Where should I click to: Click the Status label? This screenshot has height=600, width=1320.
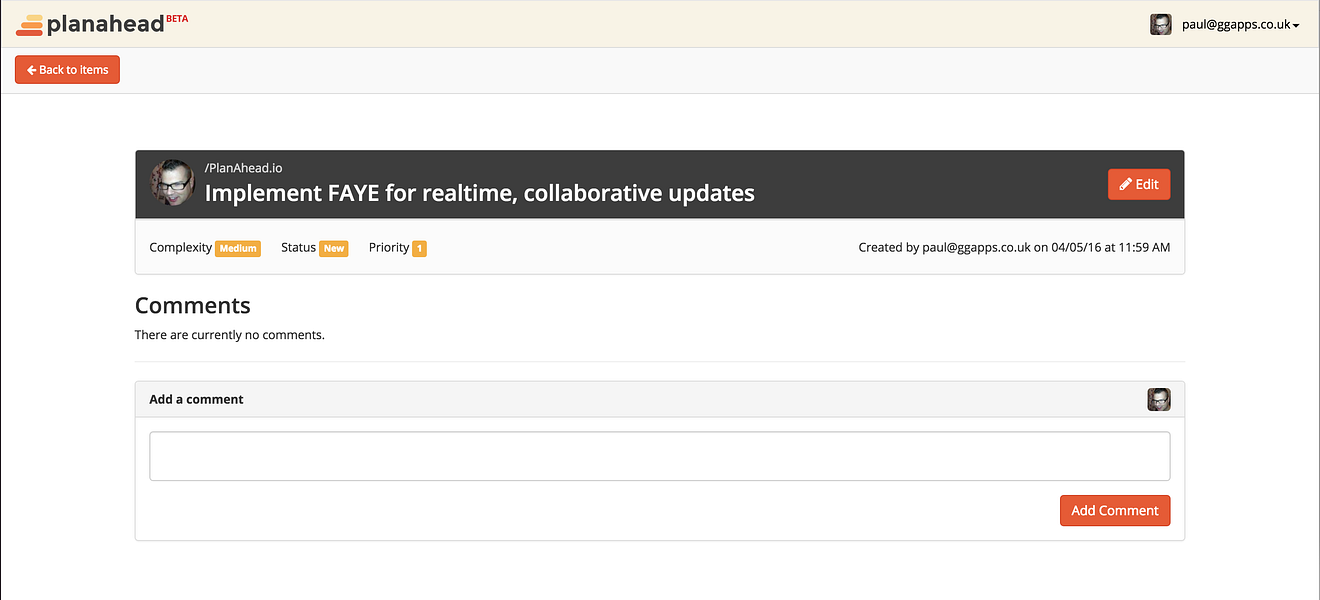pyautogui.click(x=298, y=247)
